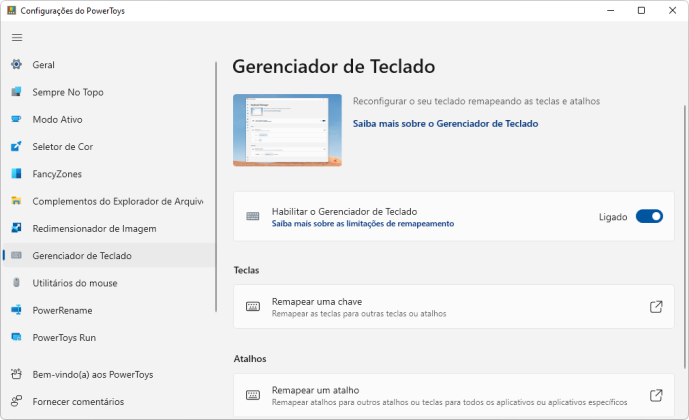Maximize the PowerToys settings window

[641, 10]
